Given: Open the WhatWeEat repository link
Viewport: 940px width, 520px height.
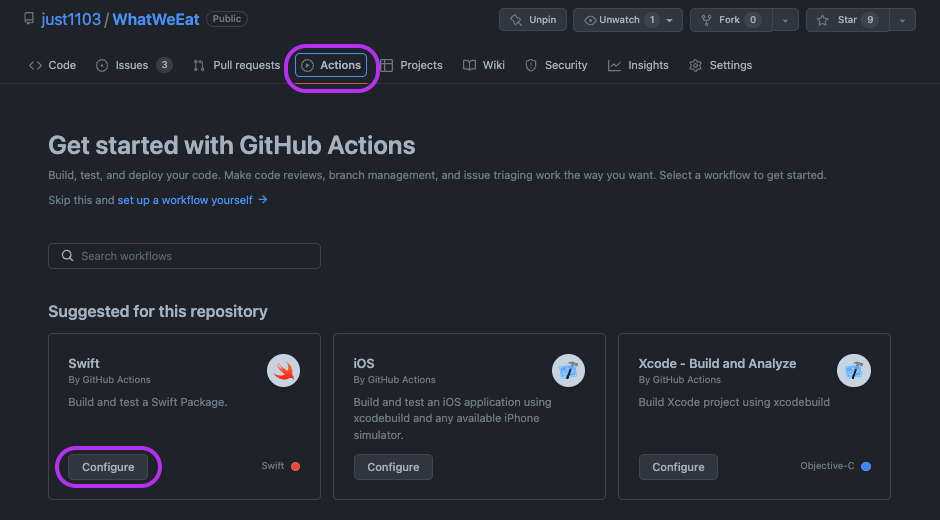Looking at the screenshot, I should [x=156, y=19].
